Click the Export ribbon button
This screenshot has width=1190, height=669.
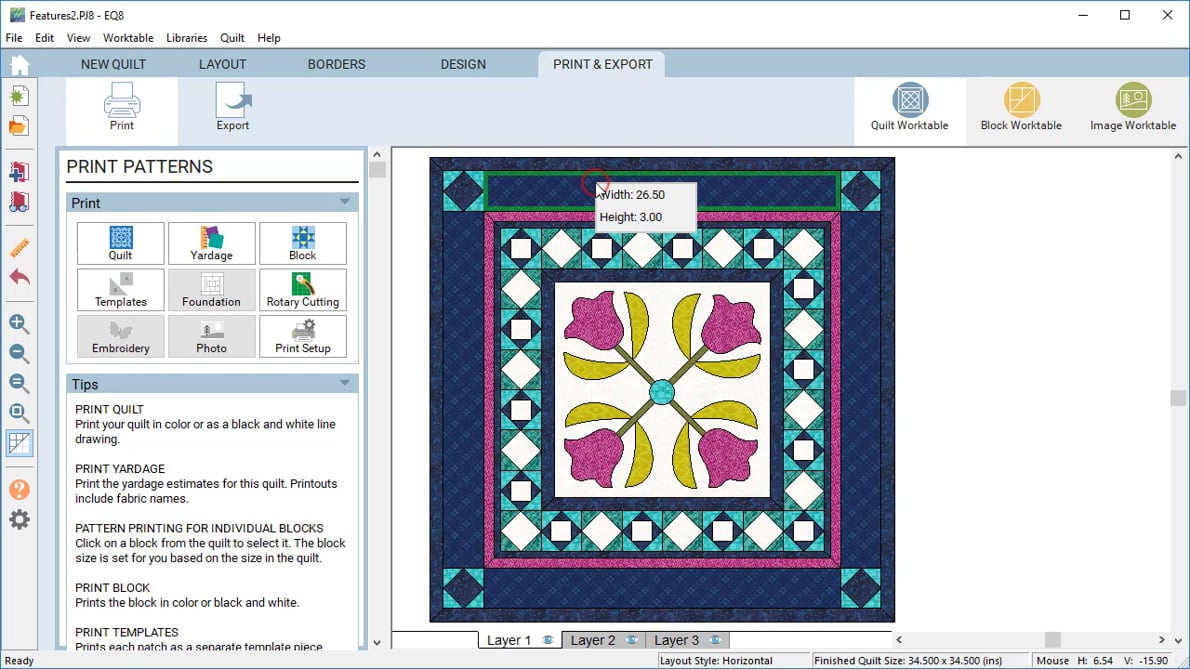click(232, 108)
